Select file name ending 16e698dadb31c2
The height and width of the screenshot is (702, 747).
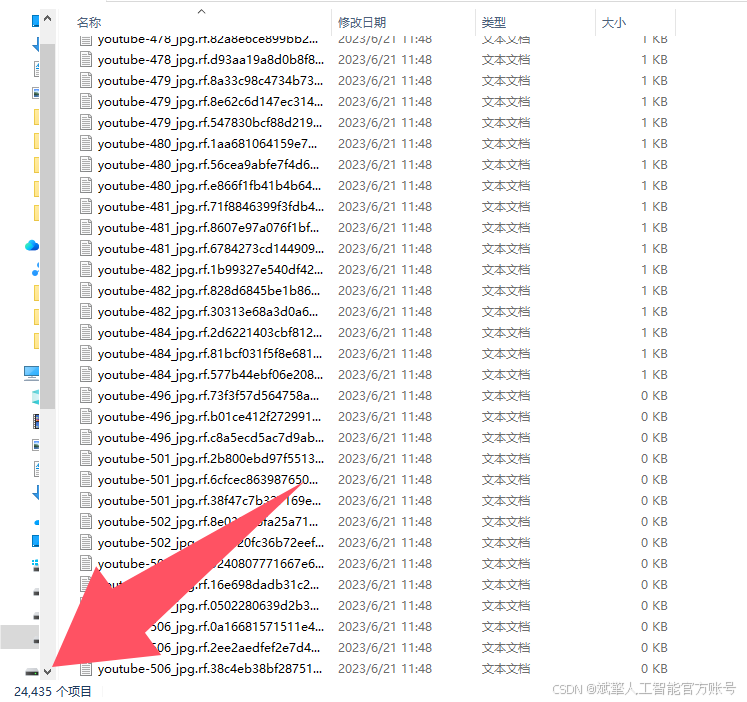coord(256,584)
